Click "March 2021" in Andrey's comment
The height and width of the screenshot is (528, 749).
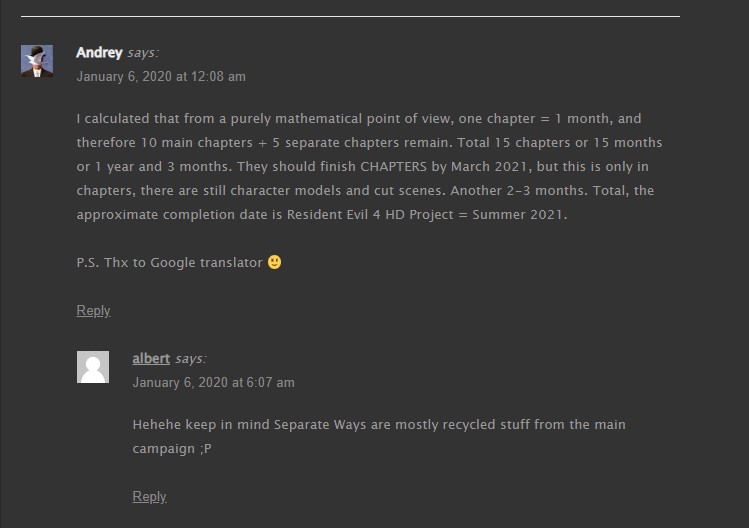(489, 166)
